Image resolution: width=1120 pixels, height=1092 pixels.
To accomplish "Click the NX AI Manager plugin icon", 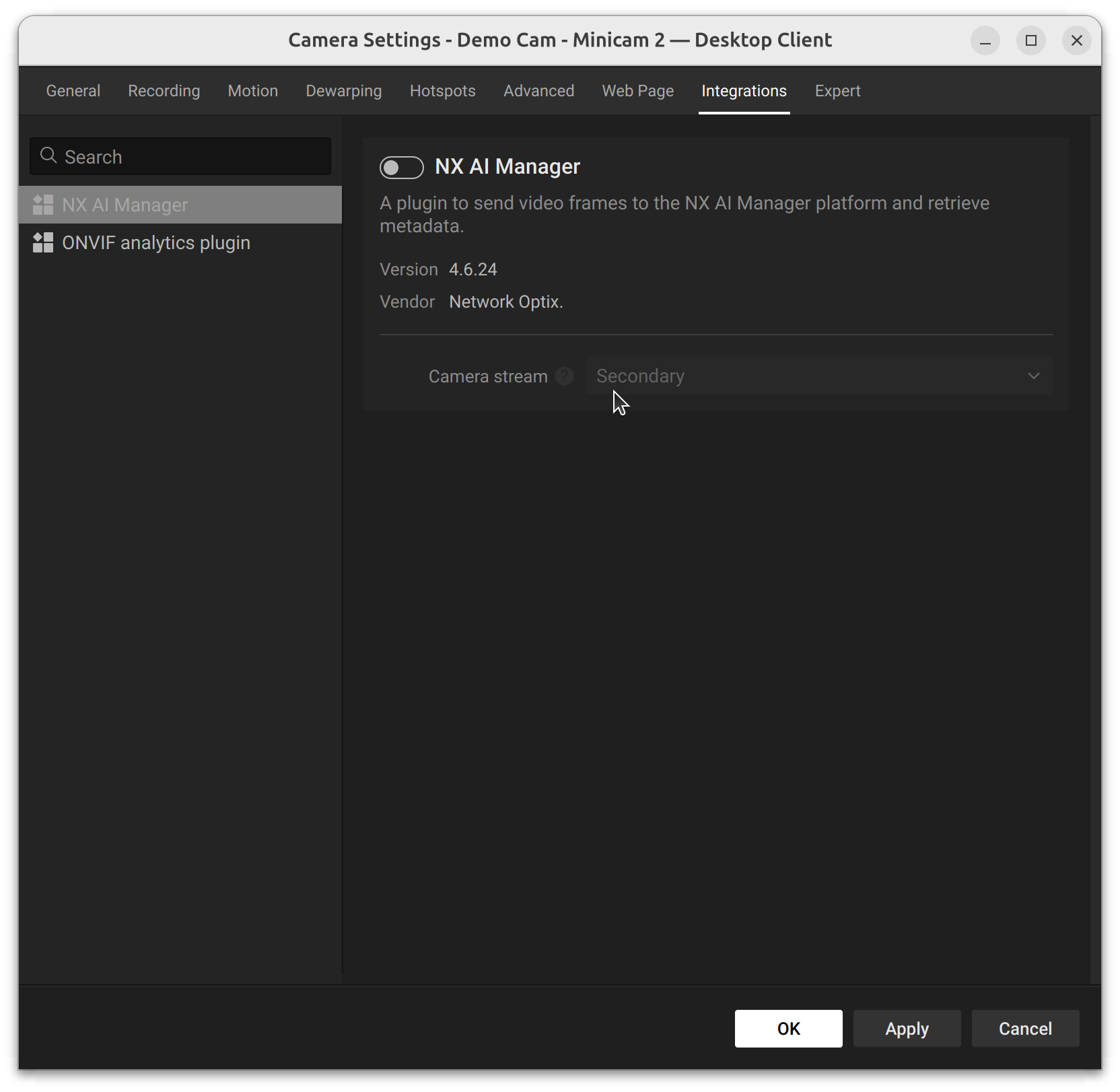I will point(43,205).
